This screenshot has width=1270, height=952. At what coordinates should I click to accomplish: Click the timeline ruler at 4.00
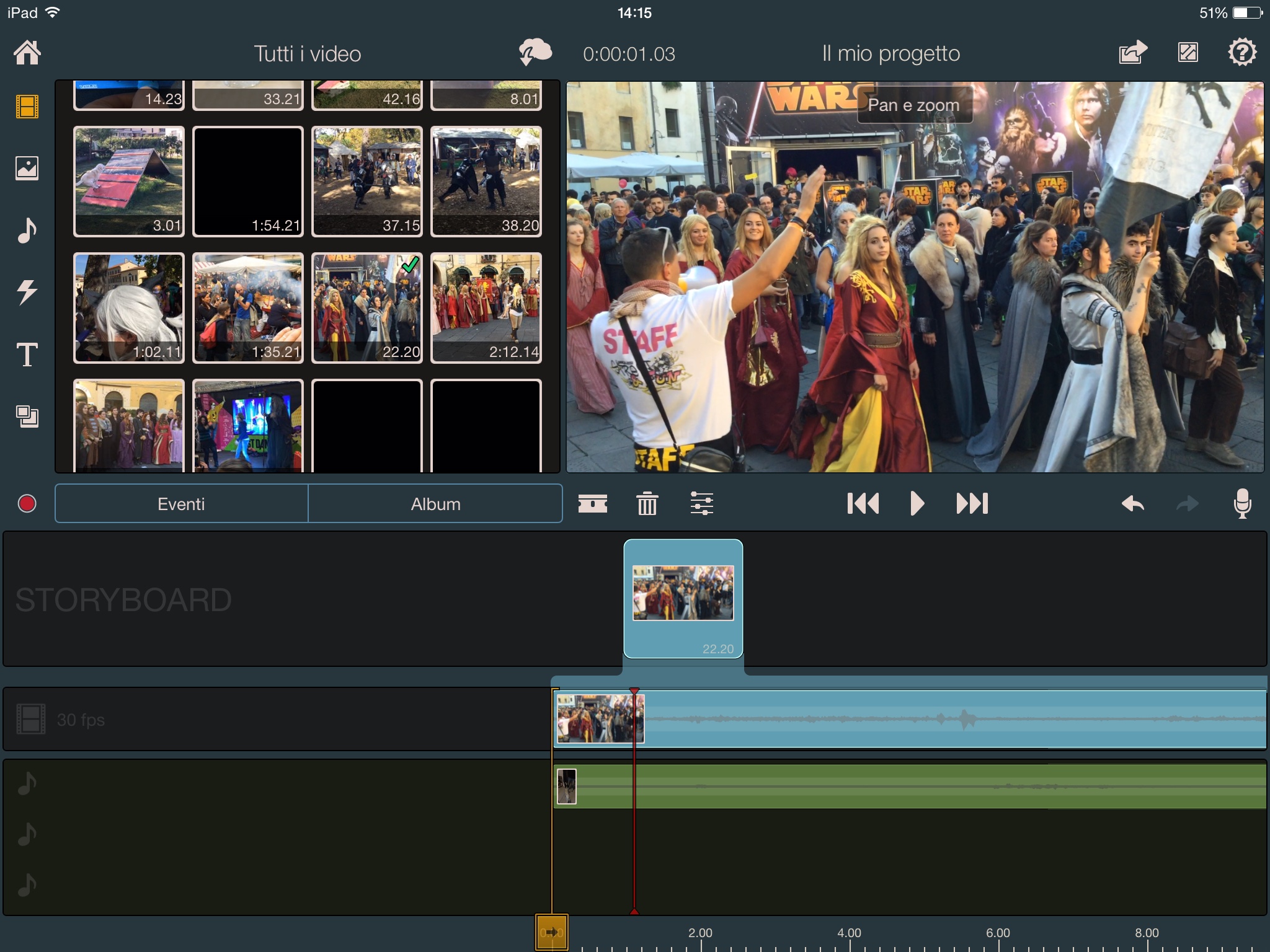[849, 933]
